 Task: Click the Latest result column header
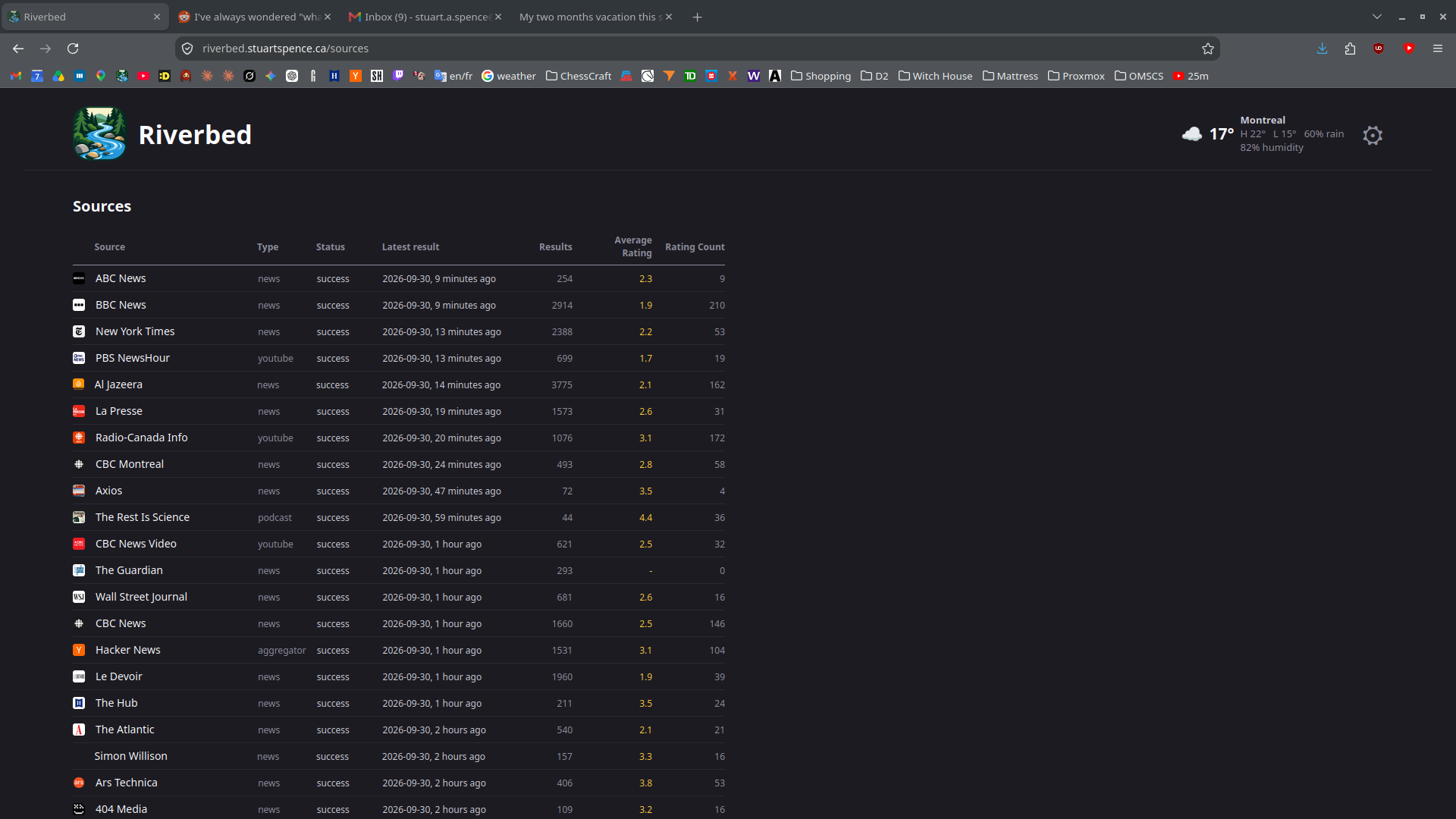pyautogui.click(x=410, y=247)
